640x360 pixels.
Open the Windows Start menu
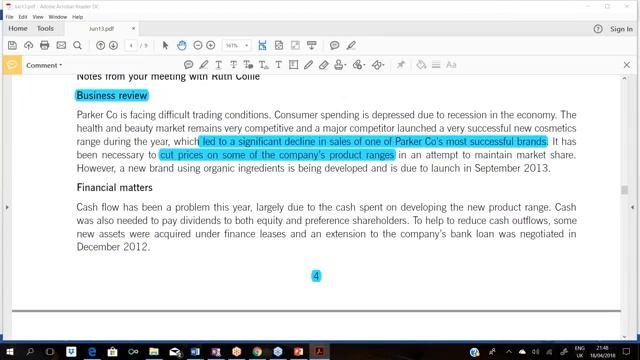(9, 351)
